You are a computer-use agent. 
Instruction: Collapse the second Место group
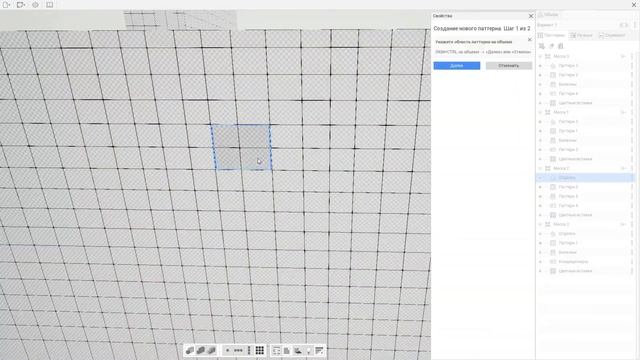540,112
